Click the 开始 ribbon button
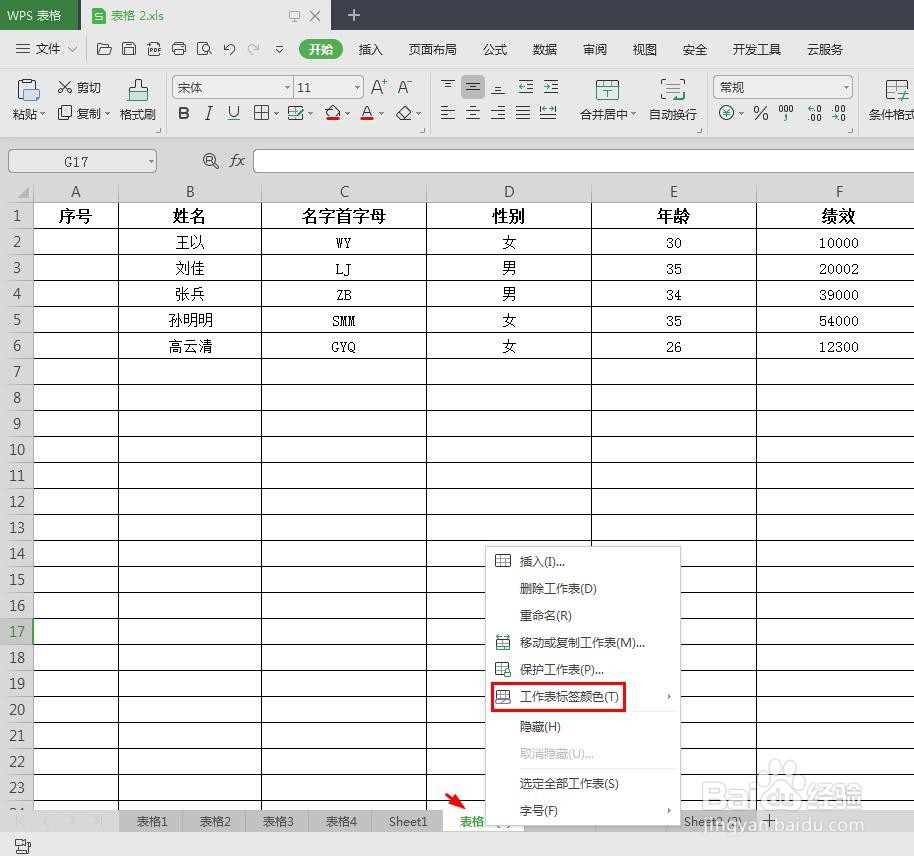 [x=321, y=49]
